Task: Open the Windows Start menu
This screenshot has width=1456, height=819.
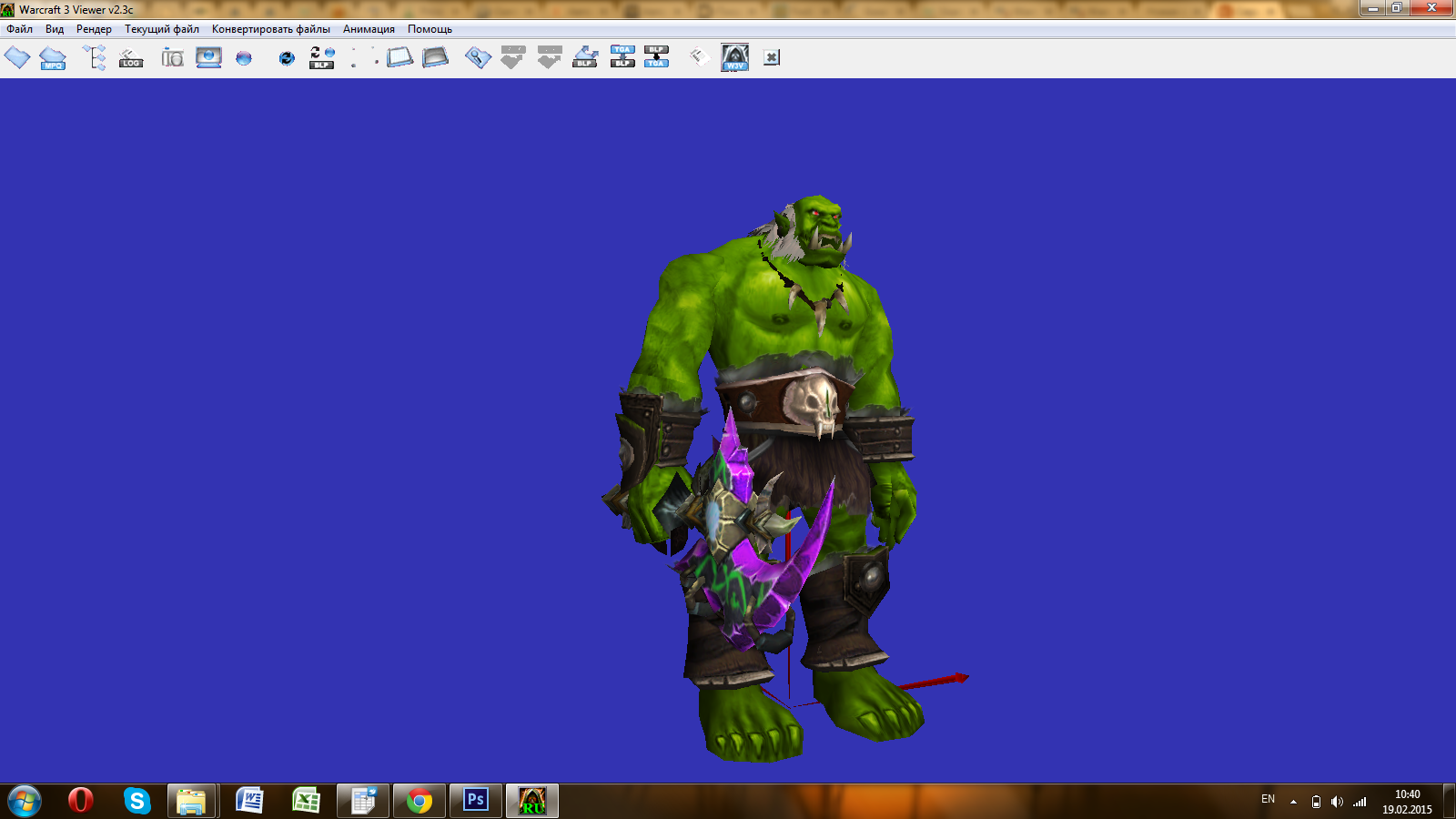Action: pyautogui.click(x=25, y=801)
